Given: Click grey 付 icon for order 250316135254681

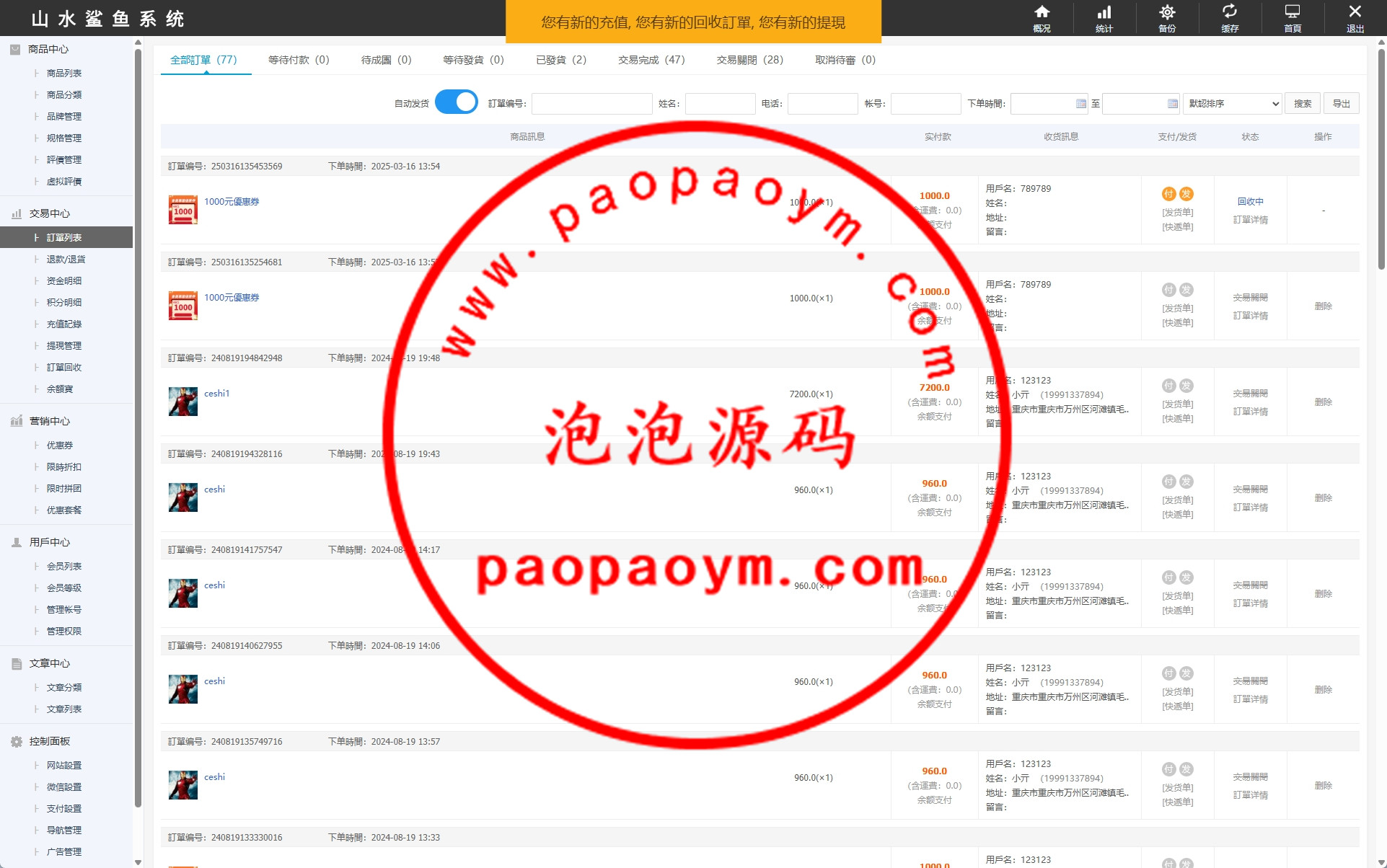Looking at the screenshot, I should tap(1169, 290).
